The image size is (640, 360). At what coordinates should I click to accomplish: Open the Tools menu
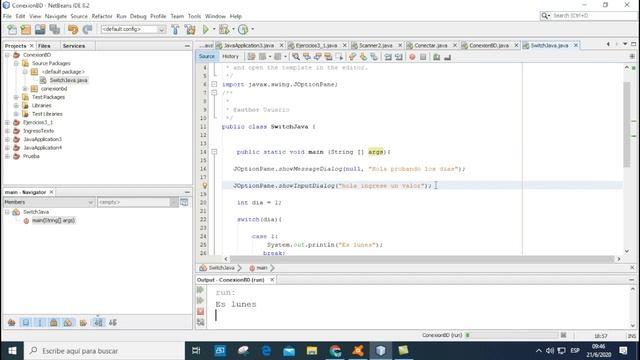click(194, 16)
